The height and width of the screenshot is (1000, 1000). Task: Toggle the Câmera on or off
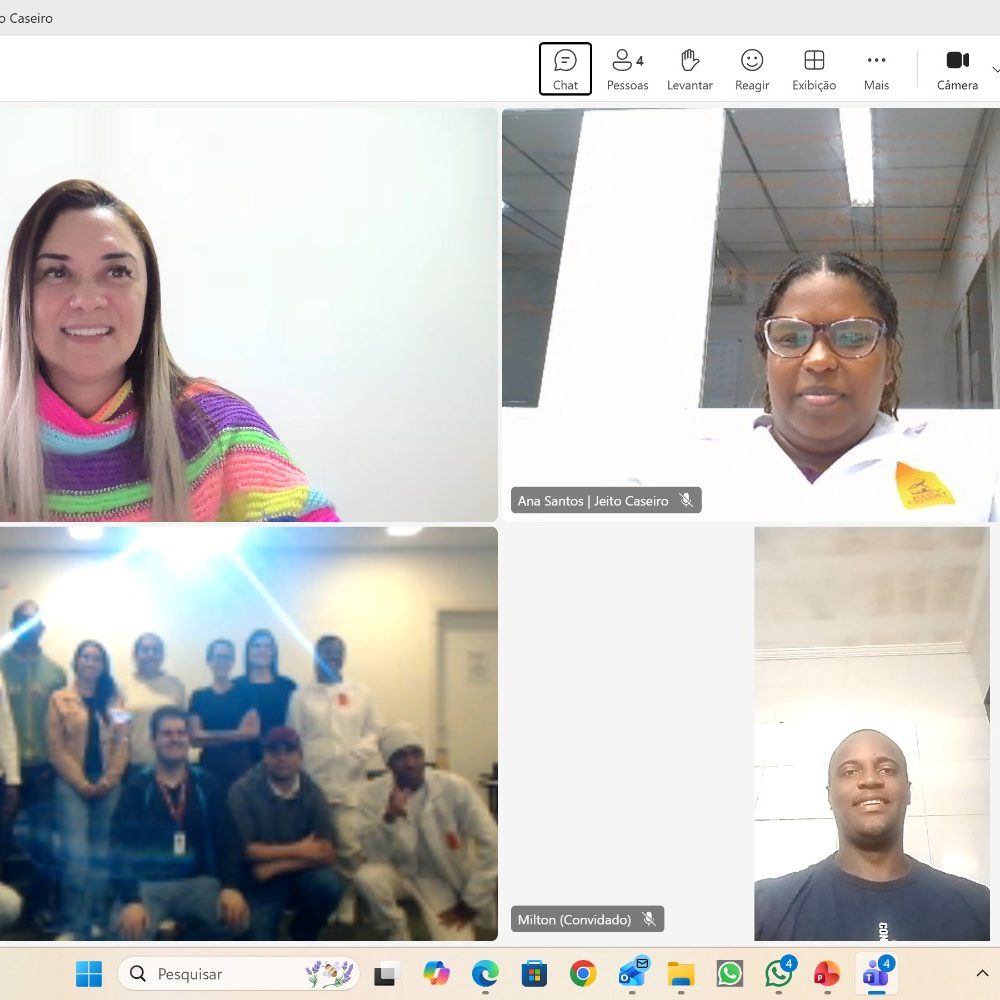pos(957,69)
